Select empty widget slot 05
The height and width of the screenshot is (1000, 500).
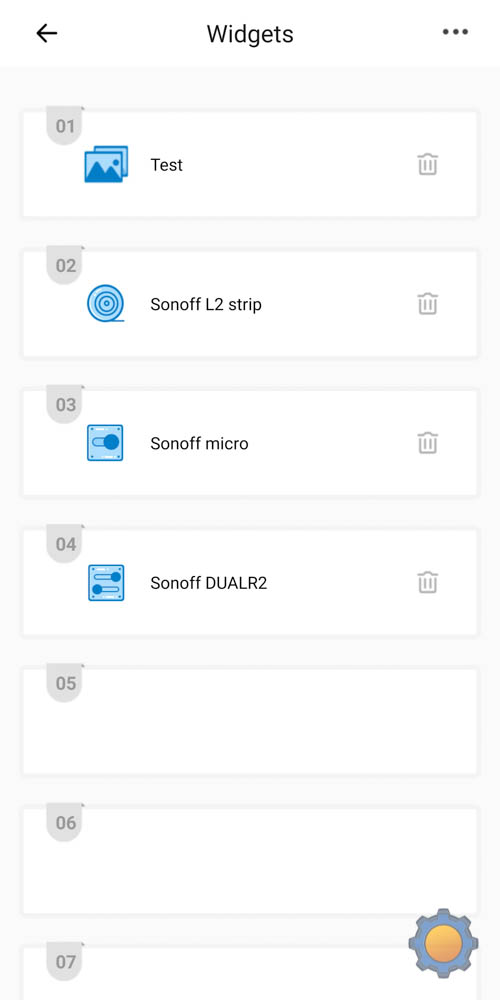pos(250,721)
